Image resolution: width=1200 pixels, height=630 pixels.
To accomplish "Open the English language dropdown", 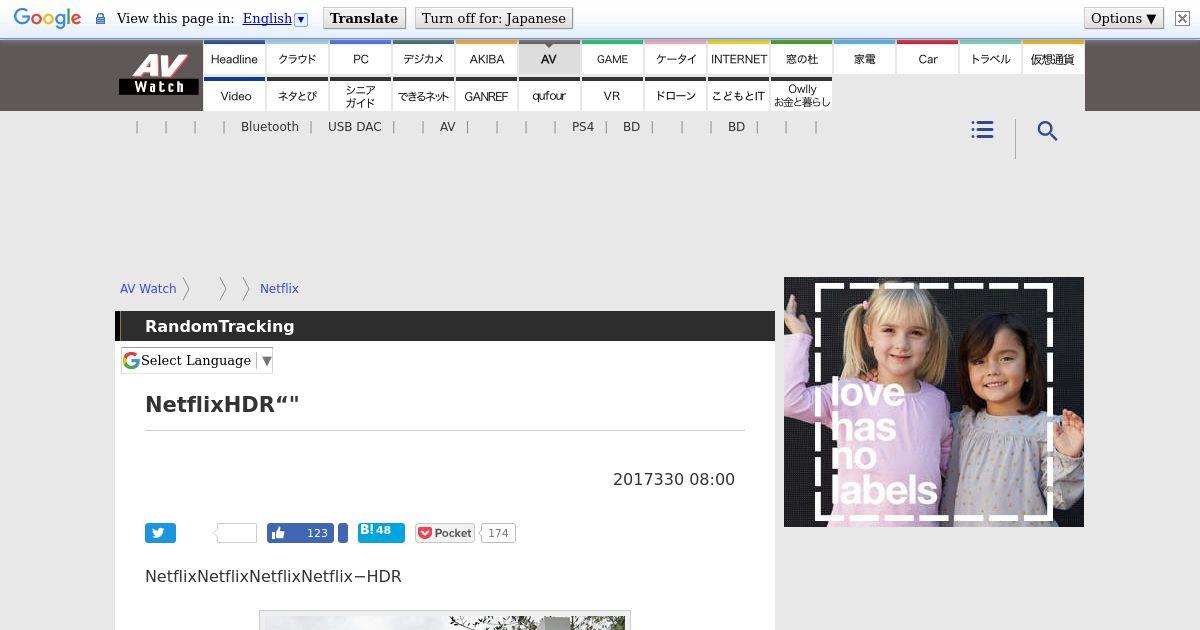I will (x=275, y=18).
